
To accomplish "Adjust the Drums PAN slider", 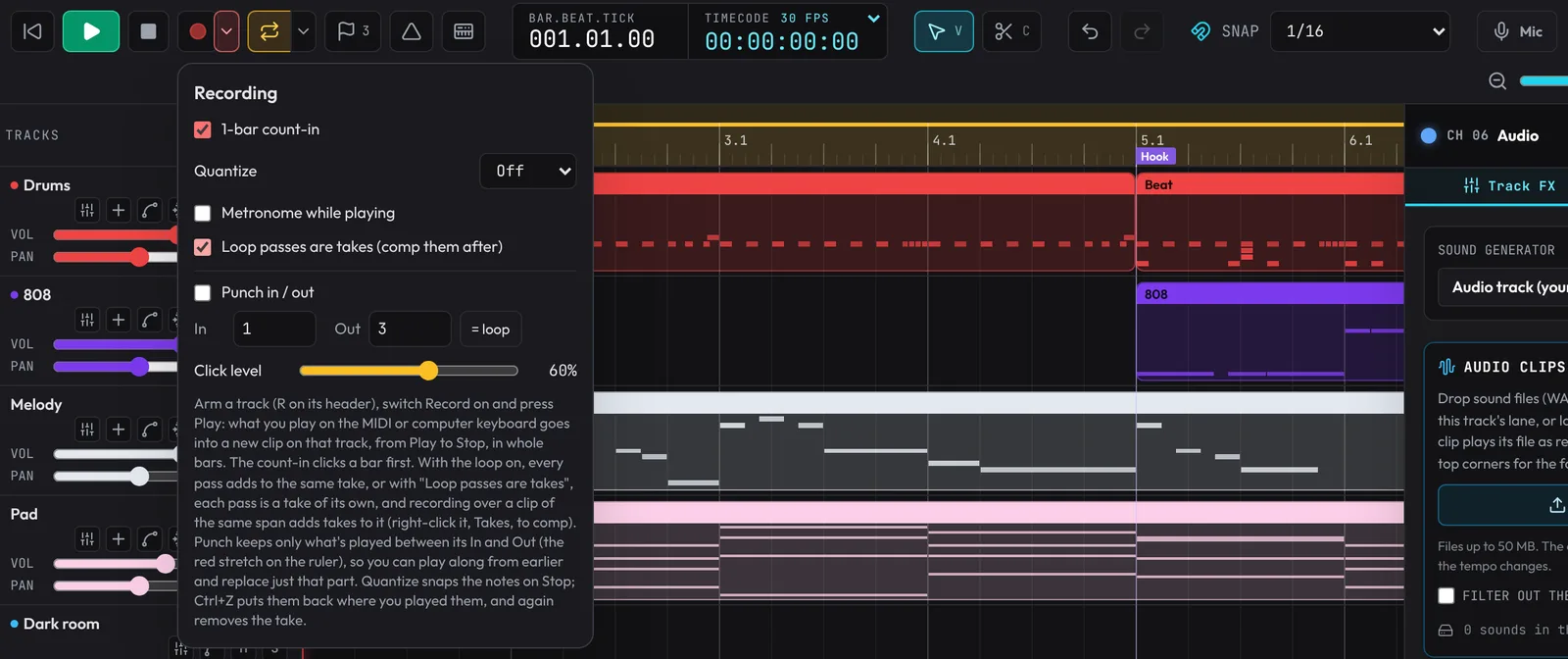I will pyautogui.click(x=116, y=257).
